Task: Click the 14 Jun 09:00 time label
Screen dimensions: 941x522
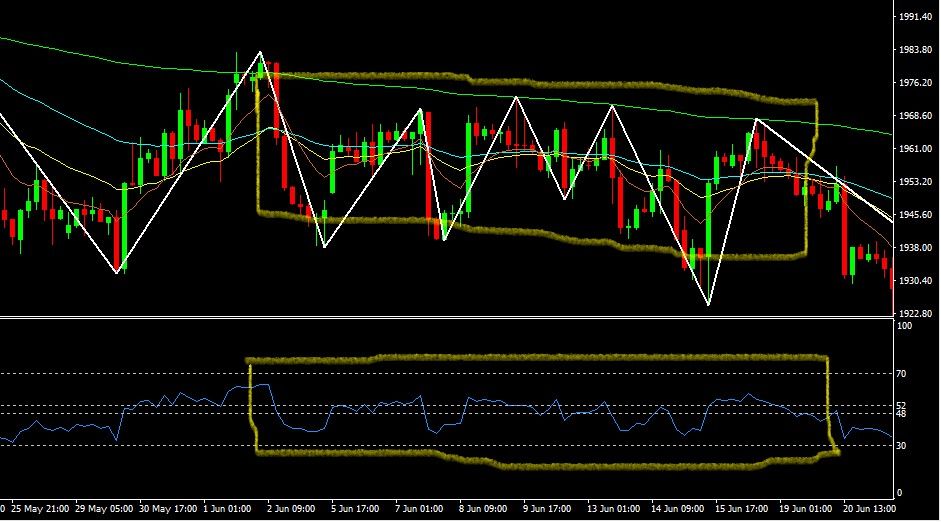Action: click(678, 509)
